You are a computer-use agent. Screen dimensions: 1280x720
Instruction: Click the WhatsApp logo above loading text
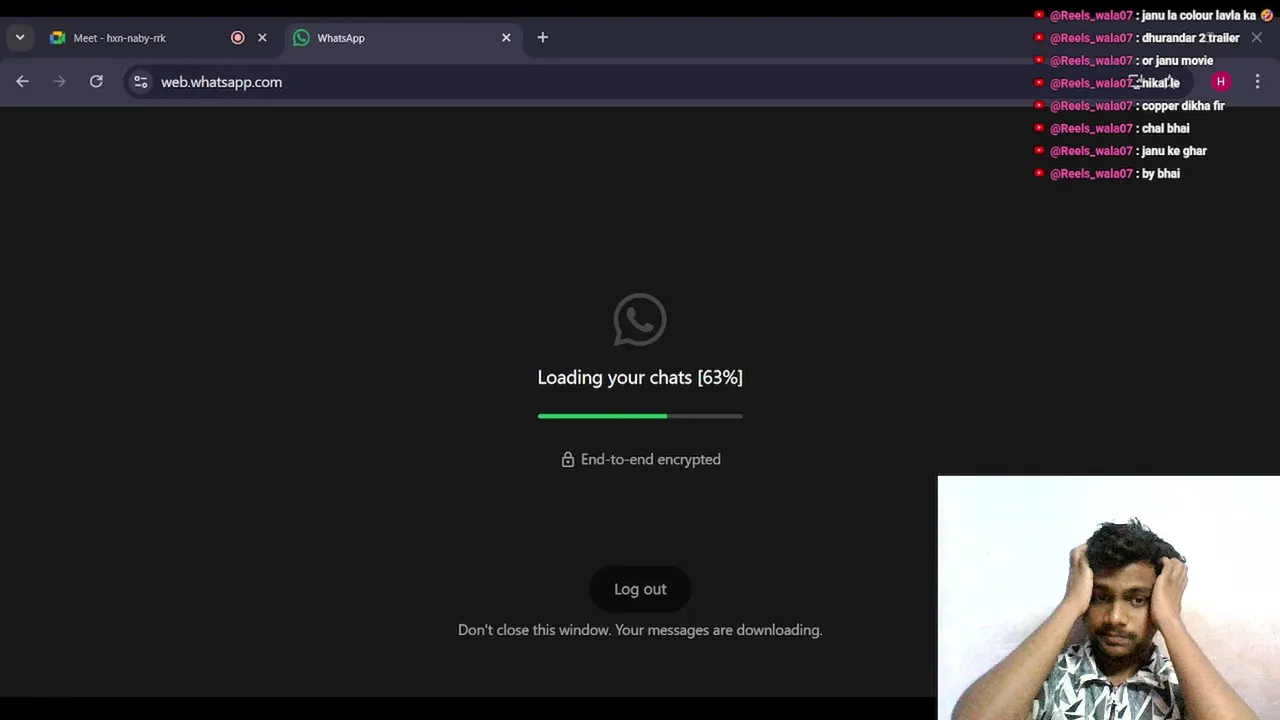click(x=640, y=320)
